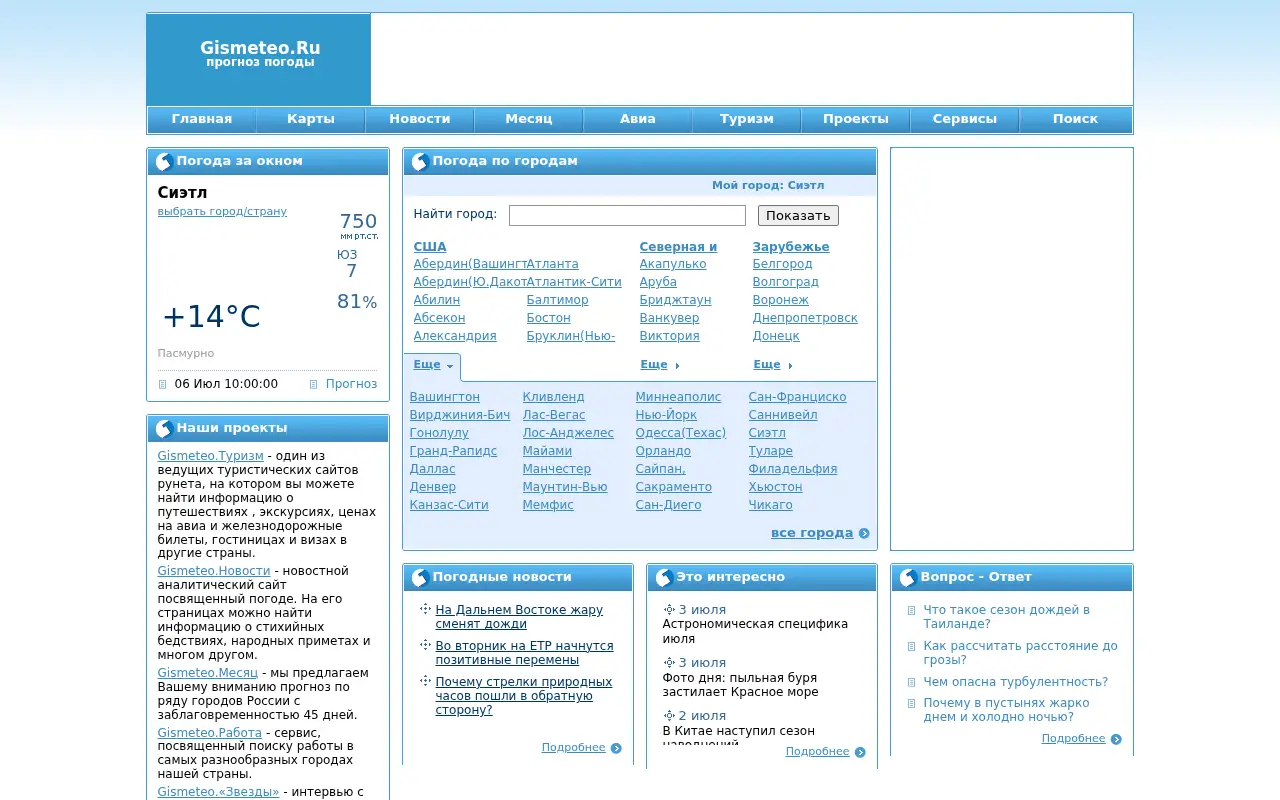
Task: Open the Авиа menu item
Action: [638, 119]
